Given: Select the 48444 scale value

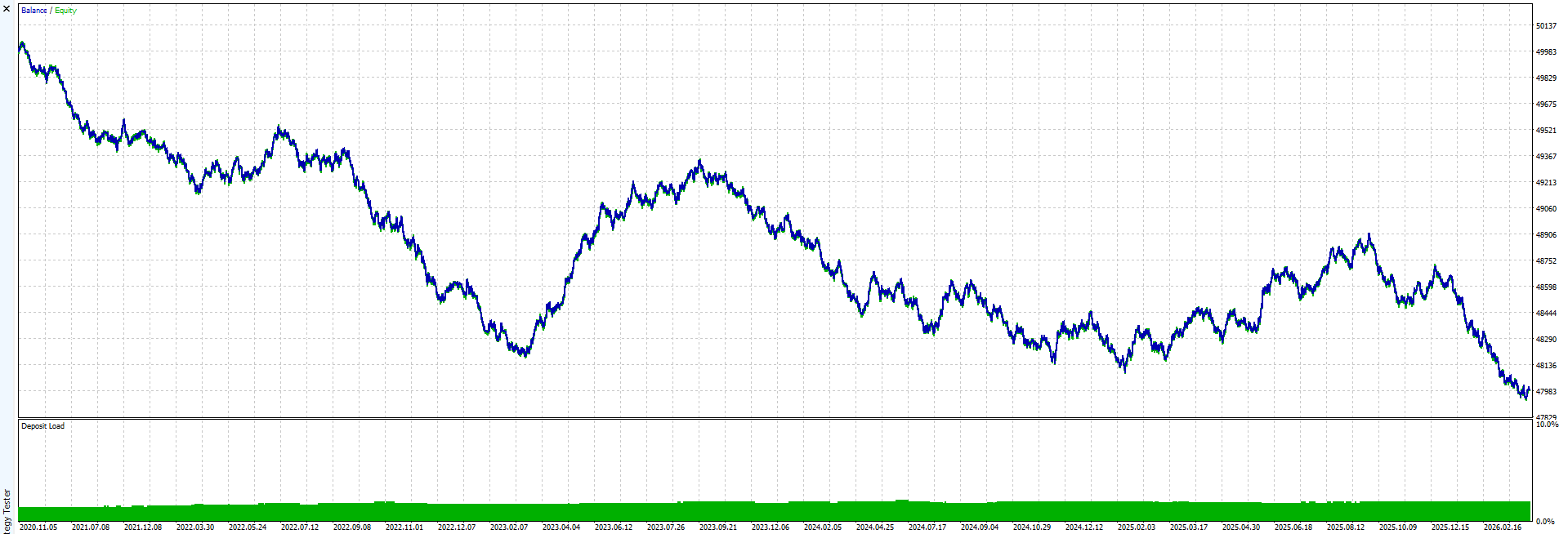Looking at the screenshot, I should pyautogui.click(x=1546, y=314).
